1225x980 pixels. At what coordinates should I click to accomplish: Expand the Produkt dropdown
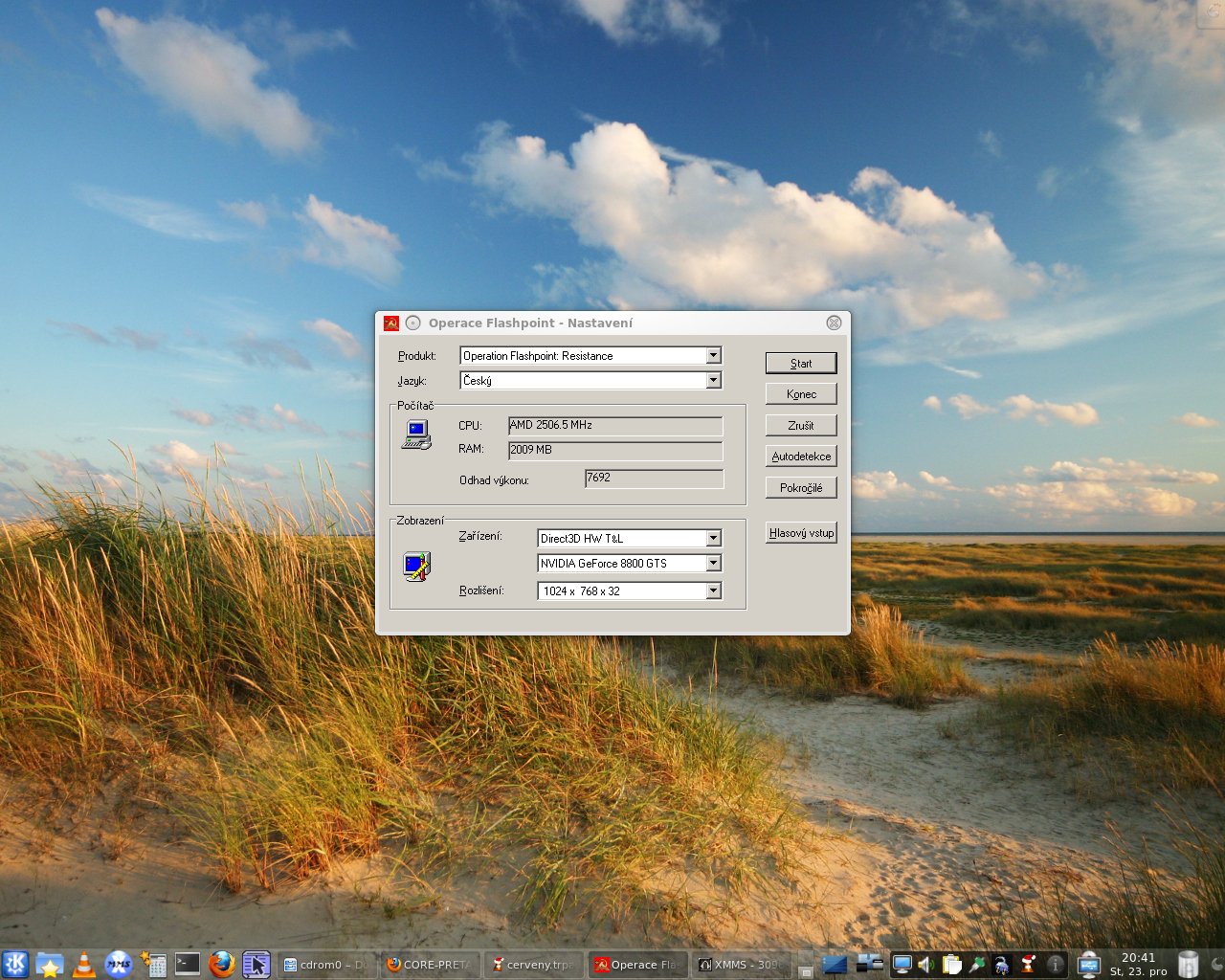point(713,356)
